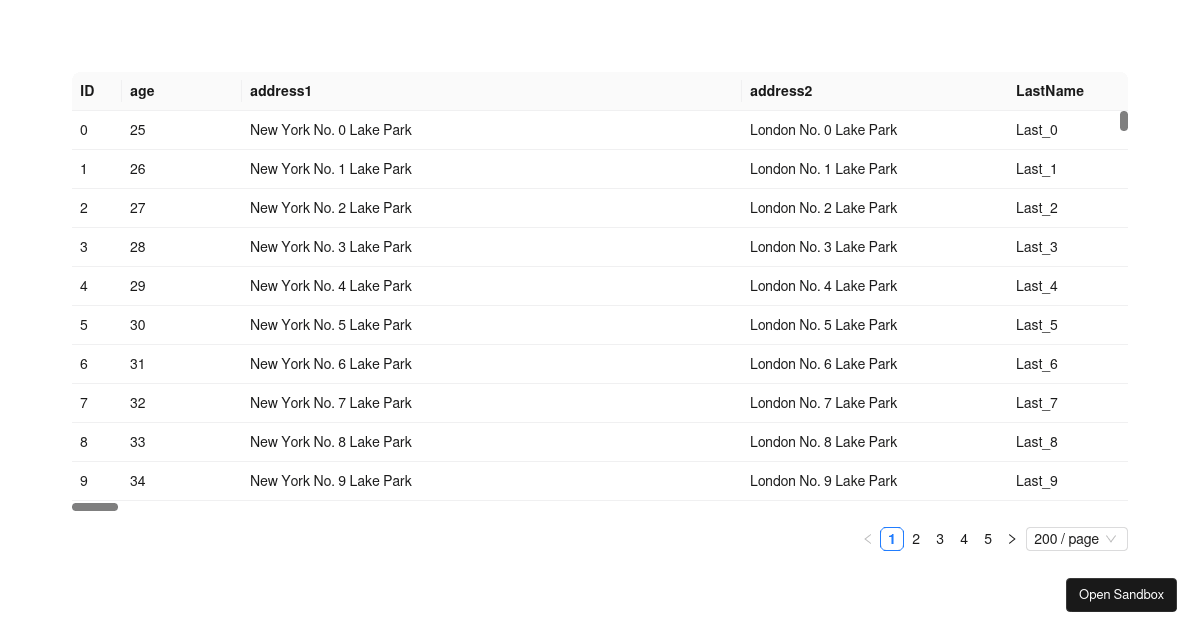Click the age column header
The image size is (1200, 630).
point(142,91)
